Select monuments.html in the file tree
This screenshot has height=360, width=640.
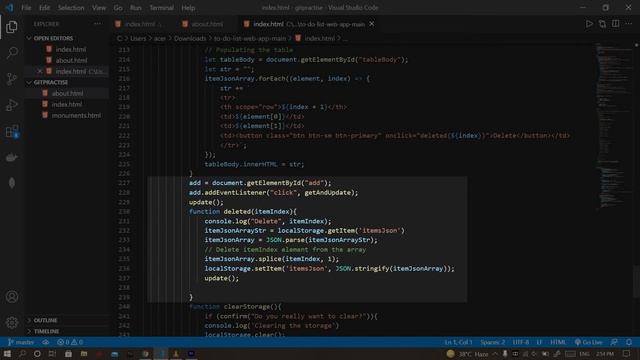coord(76,116)
